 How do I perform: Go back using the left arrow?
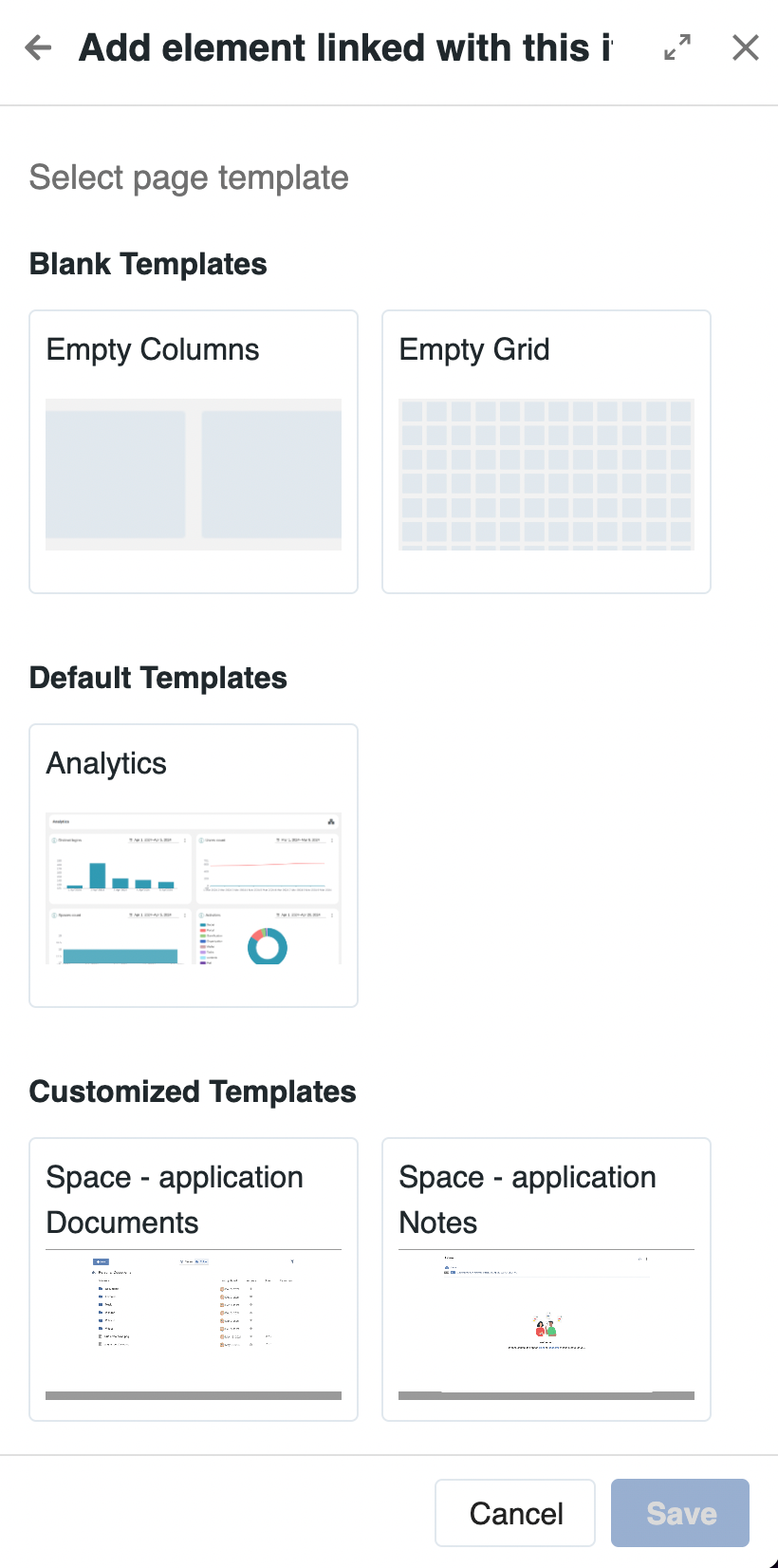tap(39, 47)
